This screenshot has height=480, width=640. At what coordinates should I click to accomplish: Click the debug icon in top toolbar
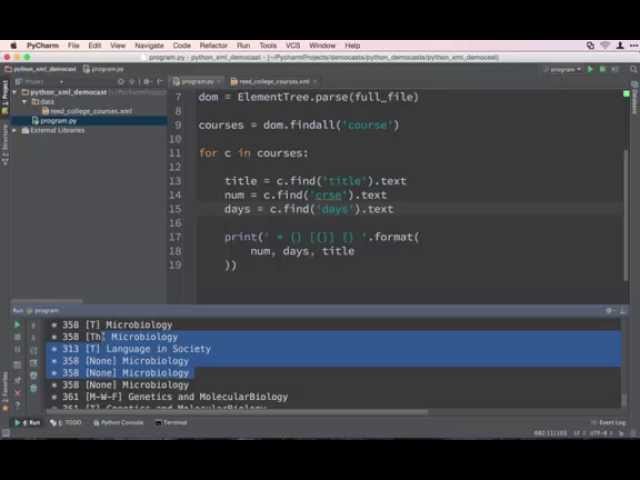(602, 69)
